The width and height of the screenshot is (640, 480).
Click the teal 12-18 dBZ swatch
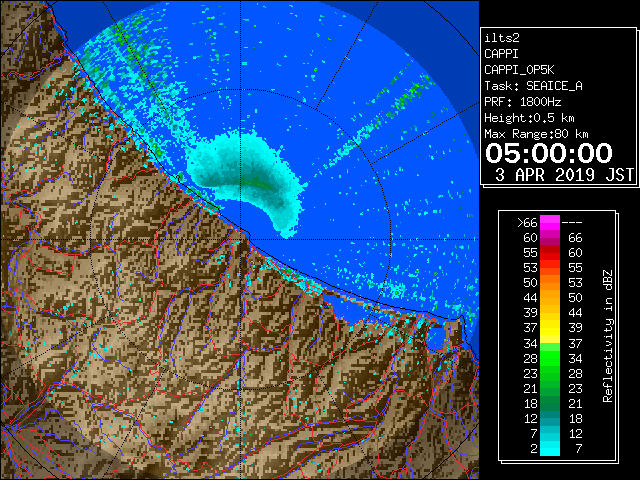pos(550,418)
